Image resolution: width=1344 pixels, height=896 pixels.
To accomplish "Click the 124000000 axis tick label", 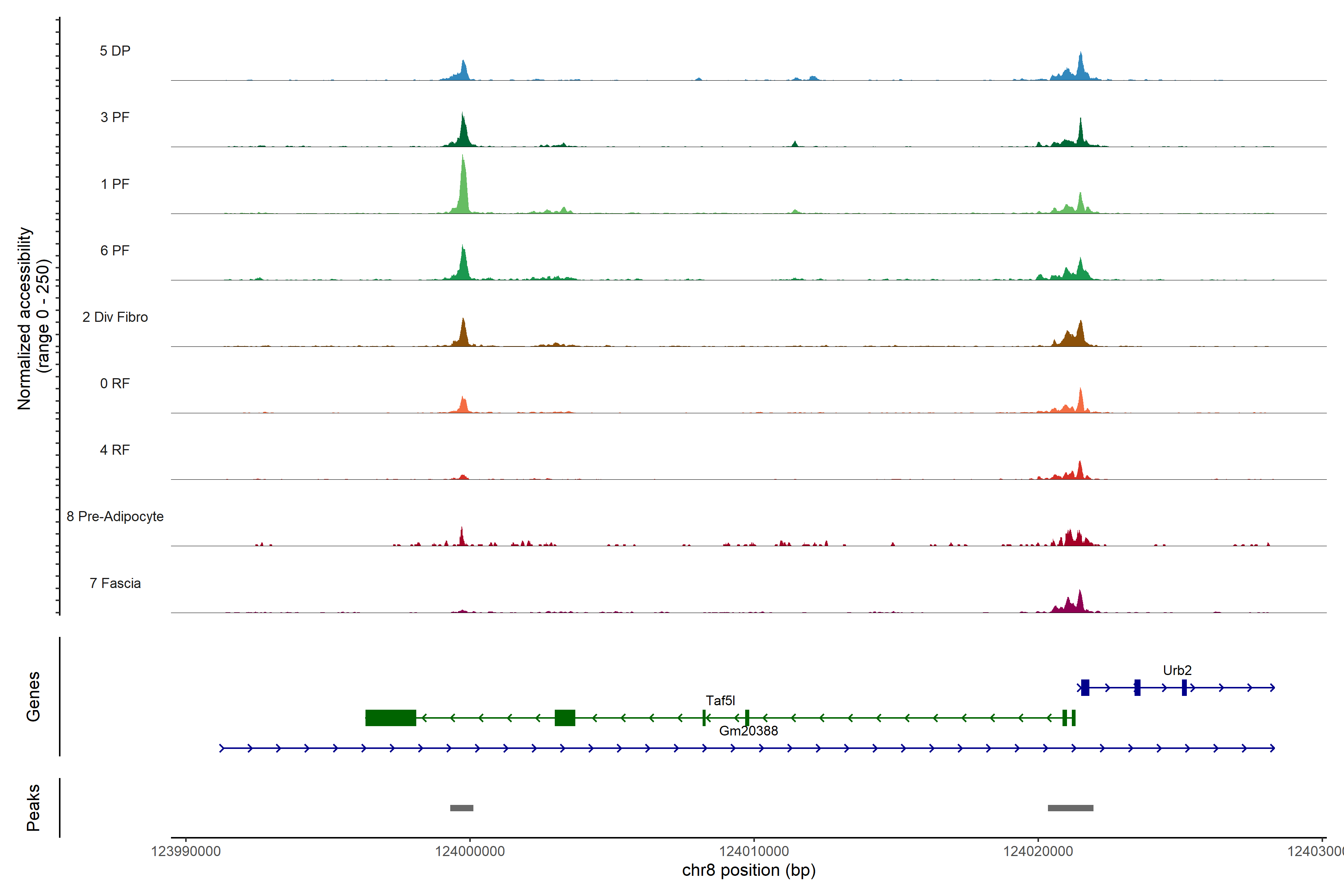I will 470,852.
